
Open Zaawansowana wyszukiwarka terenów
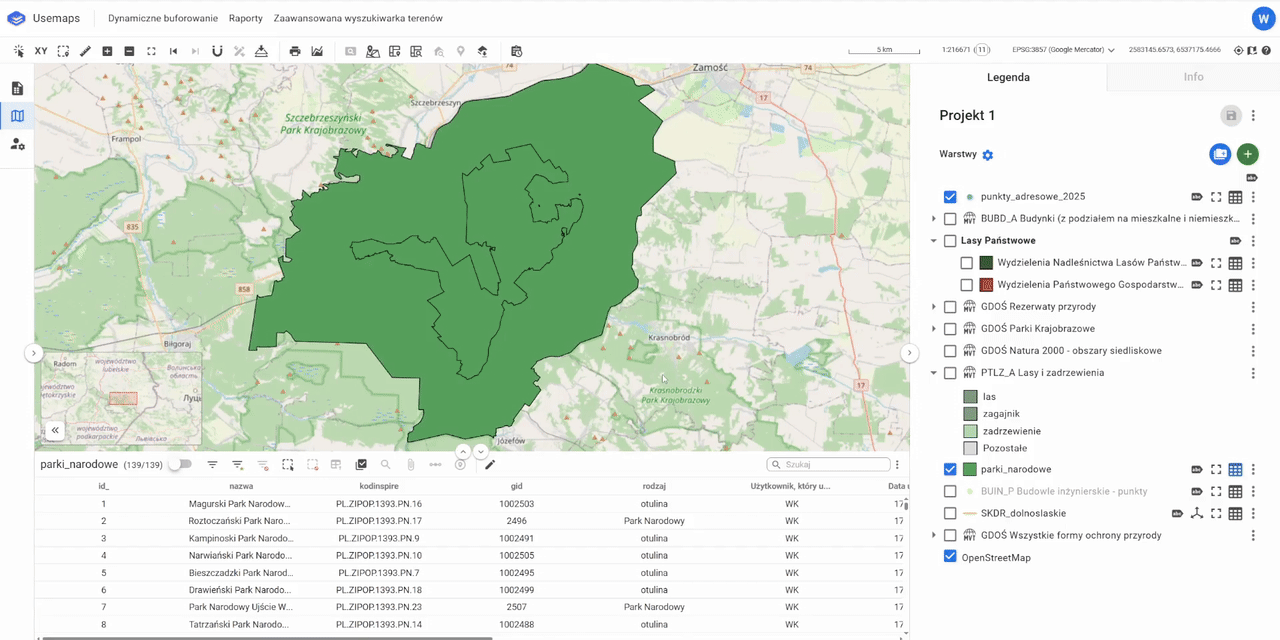(x=358, y=18)
